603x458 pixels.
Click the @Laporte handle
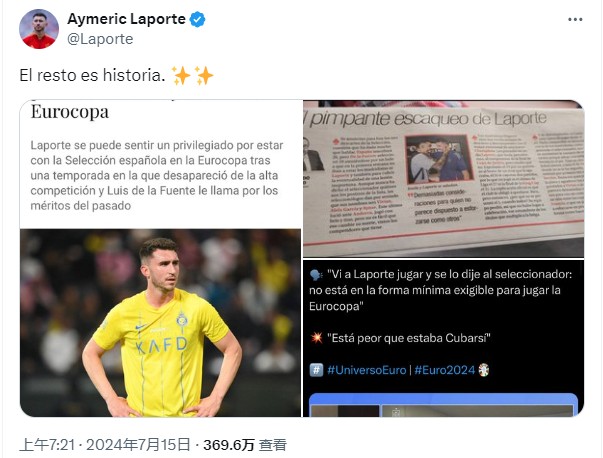click(x=100, y=39)
